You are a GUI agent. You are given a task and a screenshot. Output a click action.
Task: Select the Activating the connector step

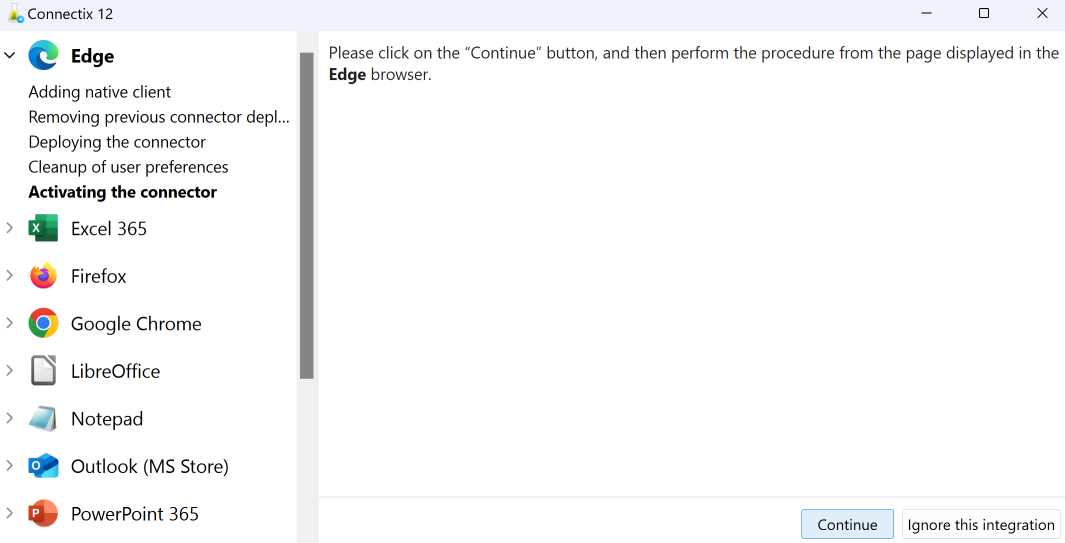[122, 192]
